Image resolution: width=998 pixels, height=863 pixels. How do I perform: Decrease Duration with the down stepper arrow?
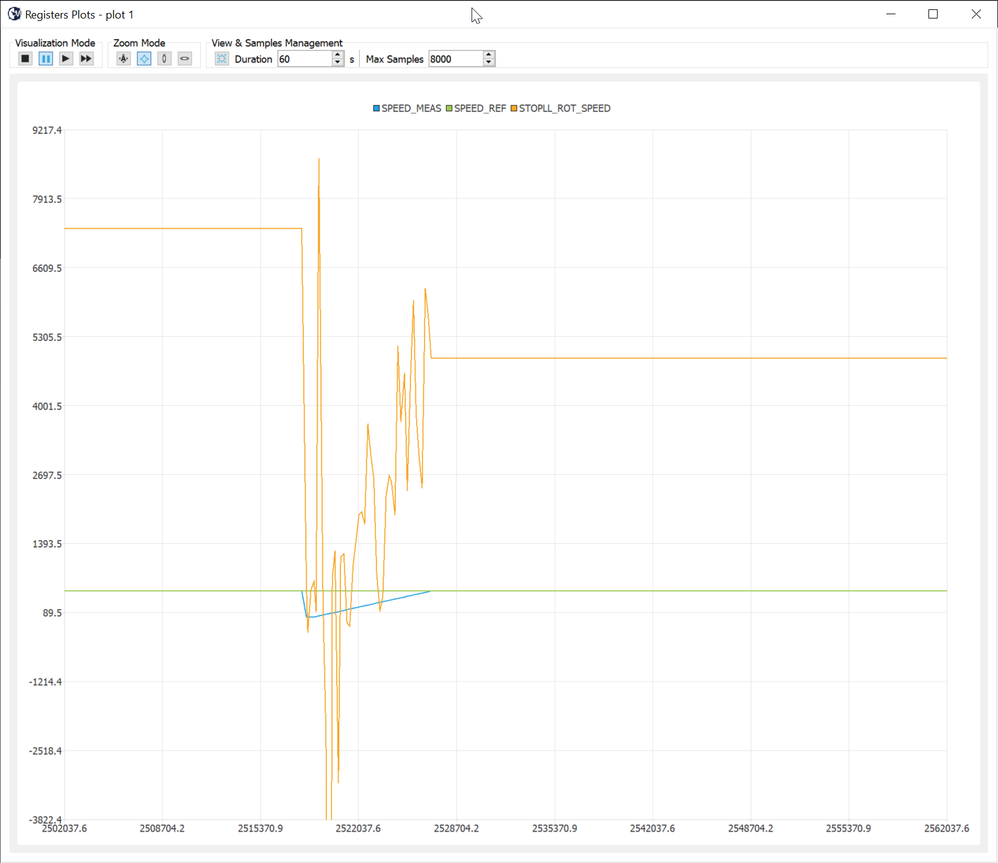tap(338, 62)
